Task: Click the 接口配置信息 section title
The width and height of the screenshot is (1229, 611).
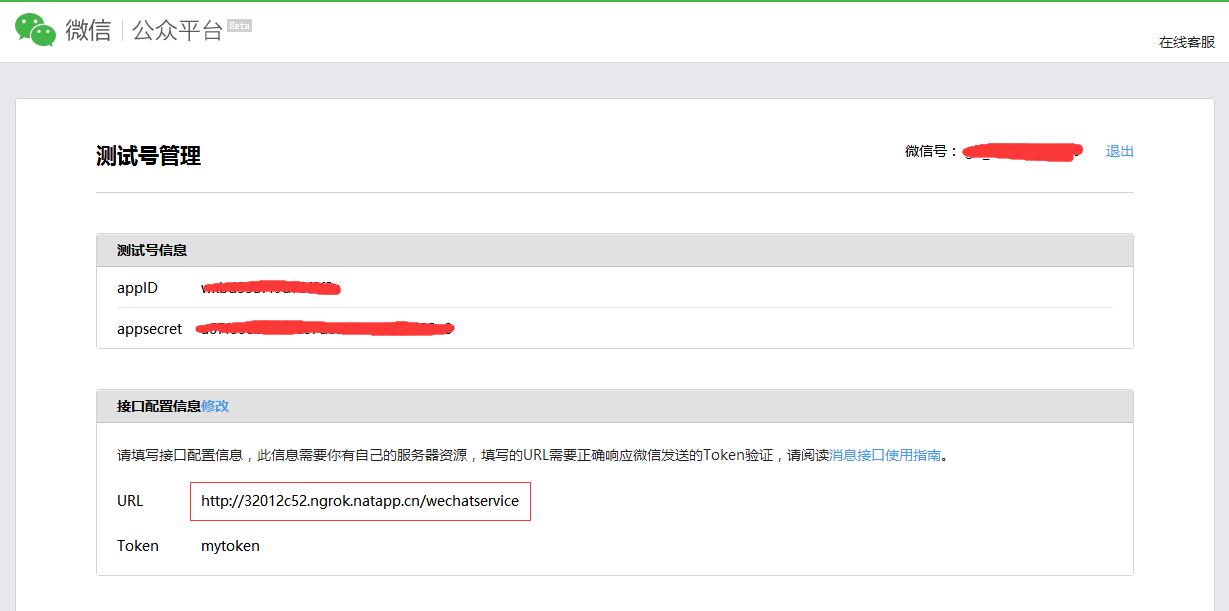Action: 159,406
